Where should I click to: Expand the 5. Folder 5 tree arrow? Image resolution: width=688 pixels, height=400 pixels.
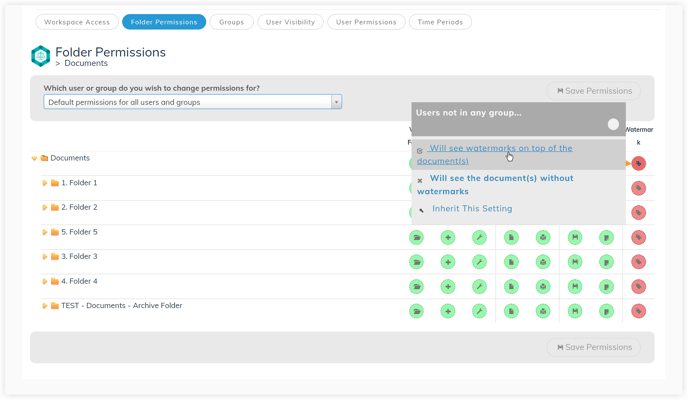(x=44, y=232)
